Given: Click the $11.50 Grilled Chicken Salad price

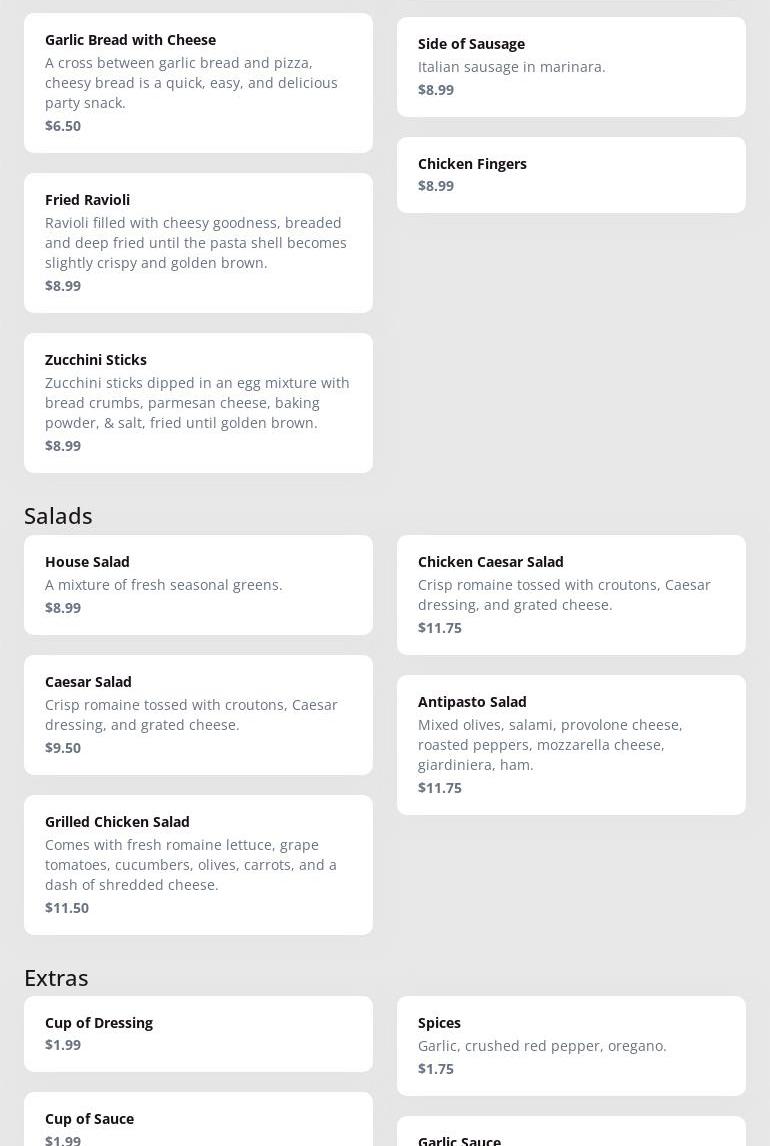Looking at the screenshot, I should tap(67, 907).
